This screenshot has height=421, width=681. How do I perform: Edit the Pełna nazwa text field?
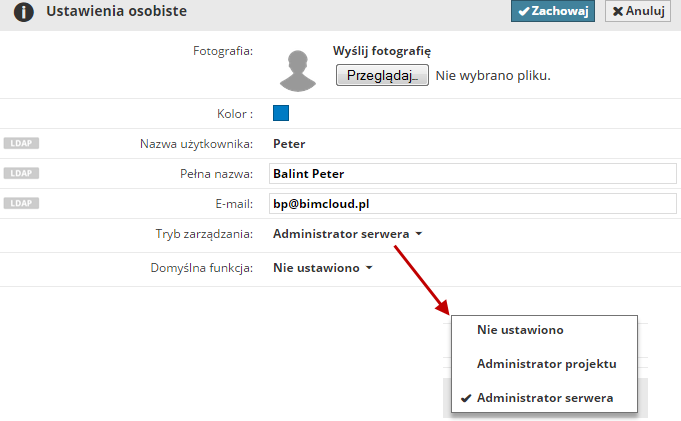pos(472,173)
